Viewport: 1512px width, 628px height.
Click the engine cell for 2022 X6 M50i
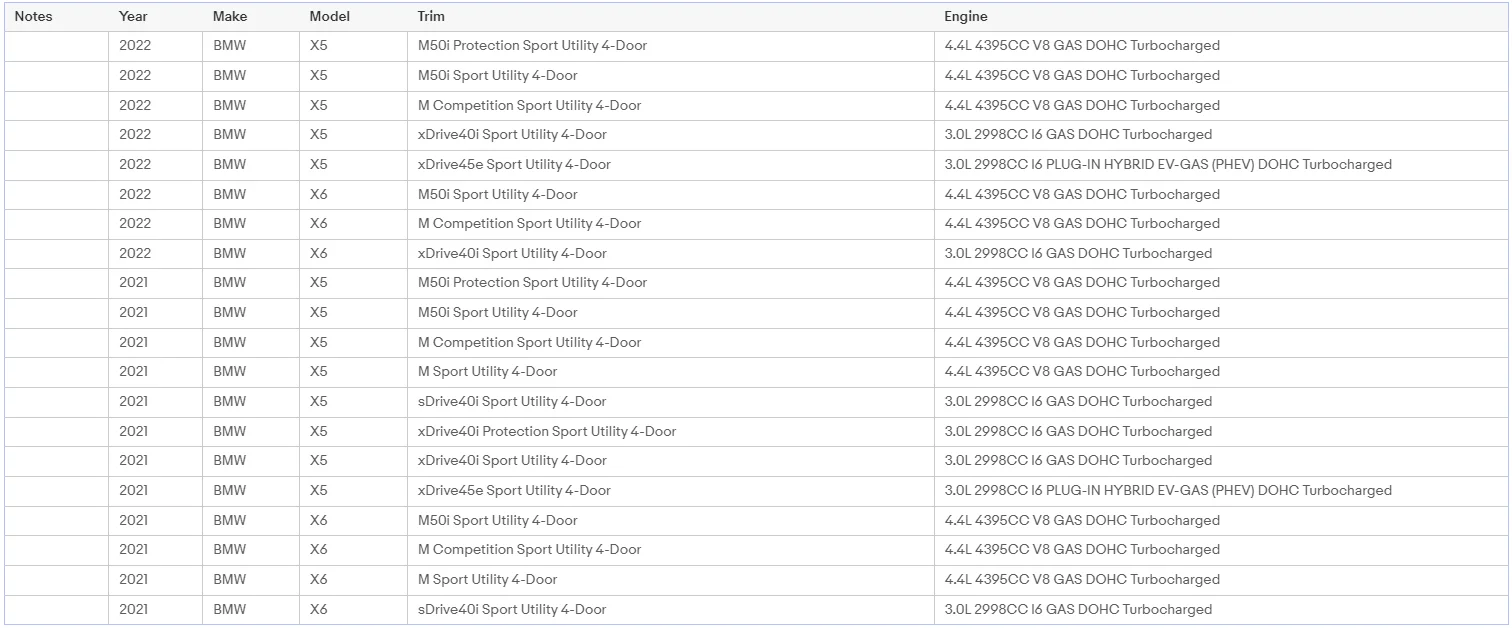1222,194
